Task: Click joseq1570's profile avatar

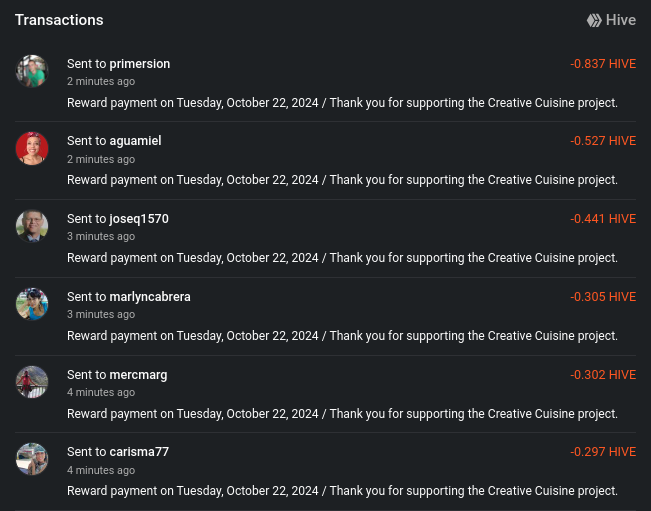Action: coord(32,226)
